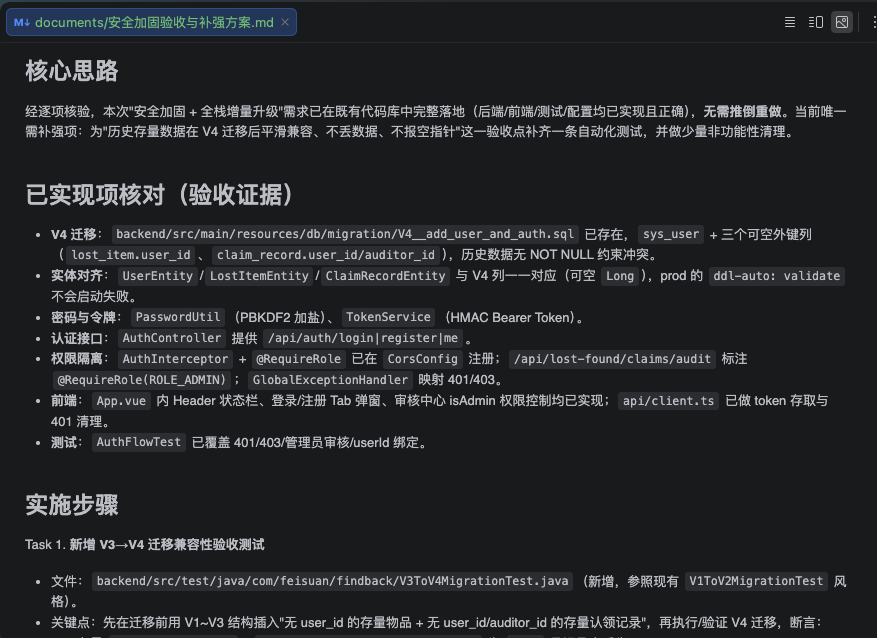Click the bold text 无需推倒重做
Viewport: 877px width, 638px height.
click(x=742, y=112)
